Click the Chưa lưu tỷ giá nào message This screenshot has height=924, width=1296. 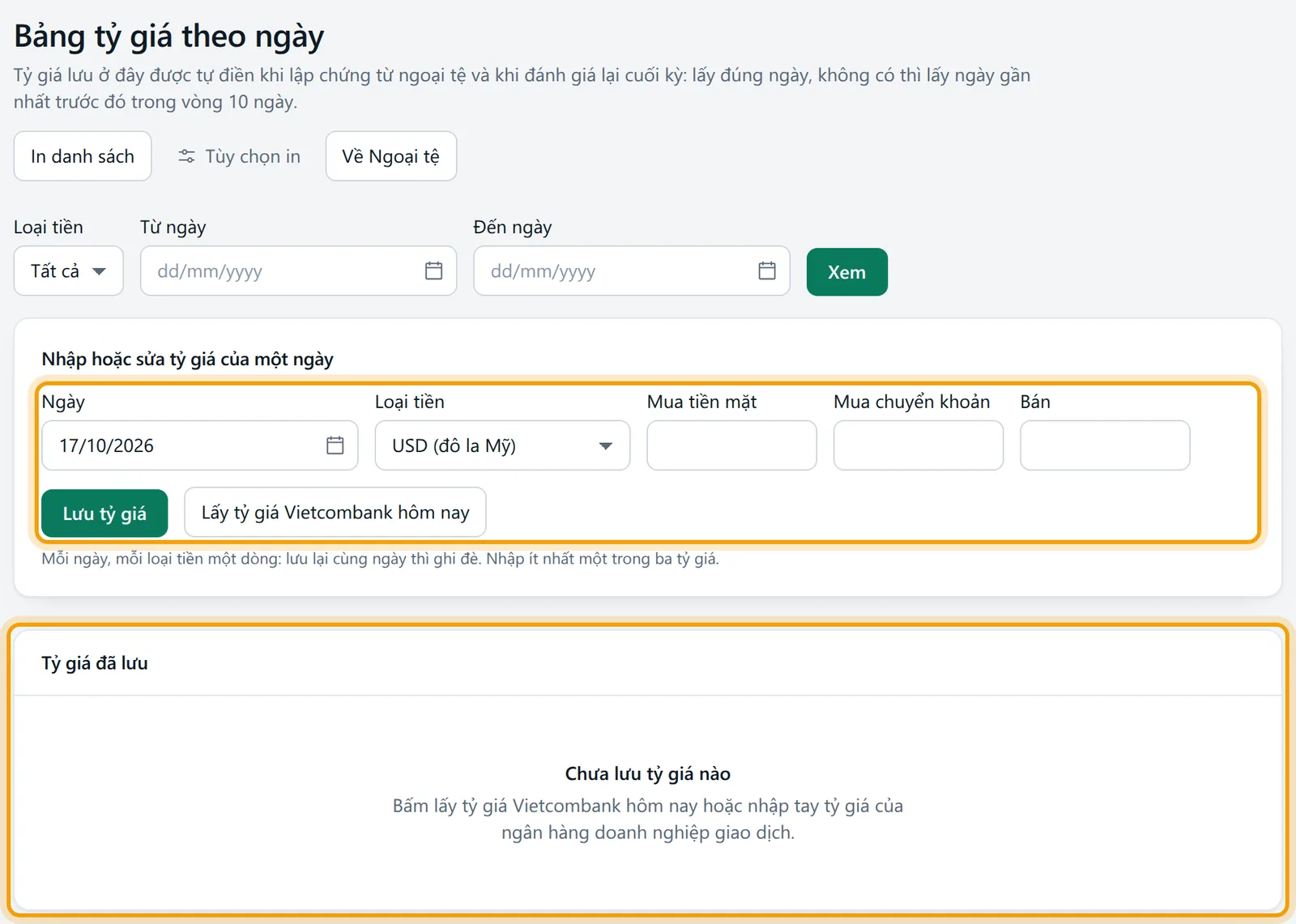(x=648, y=774)
